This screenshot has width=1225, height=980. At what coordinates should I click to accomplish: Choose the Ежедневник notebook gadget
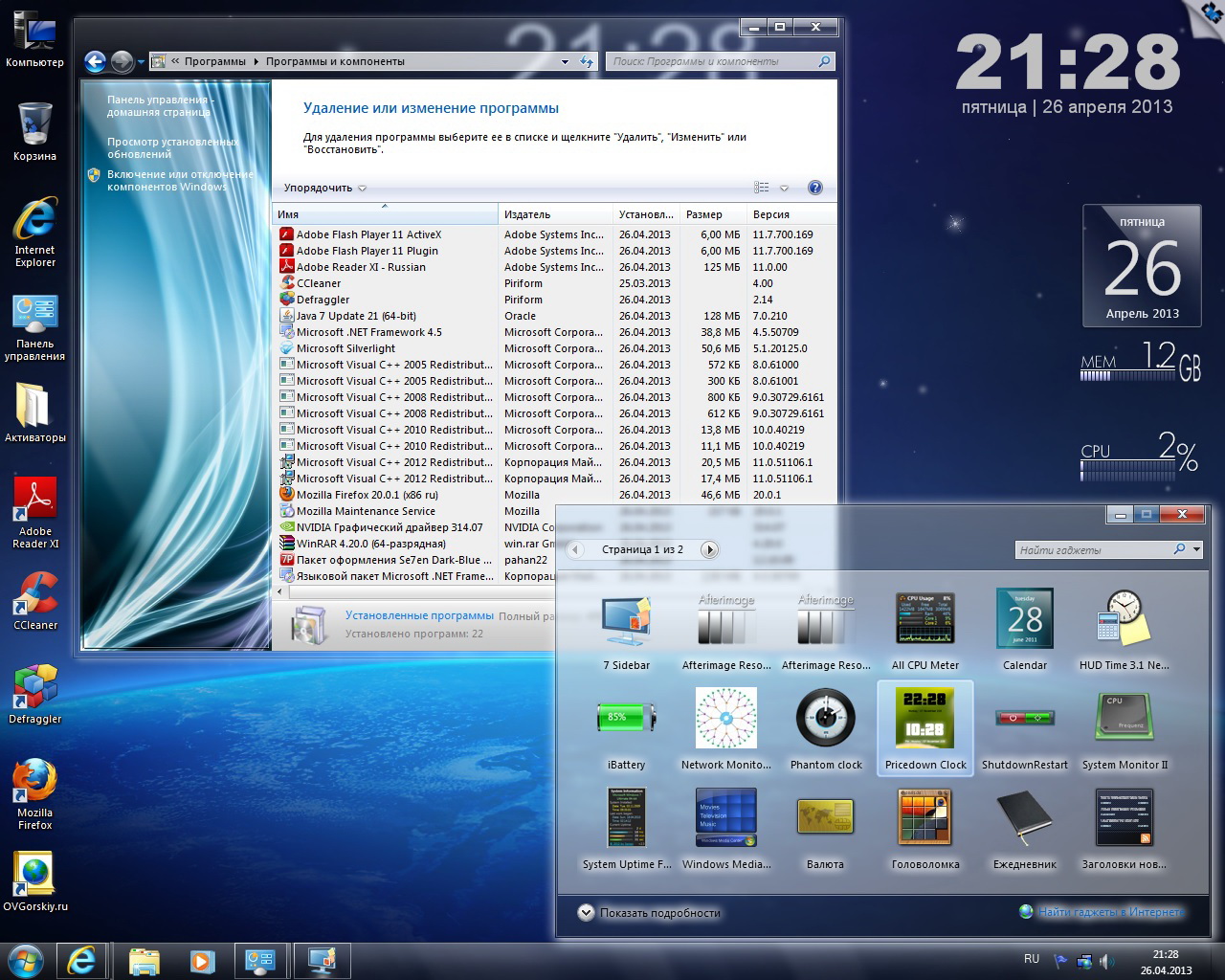1025,829
